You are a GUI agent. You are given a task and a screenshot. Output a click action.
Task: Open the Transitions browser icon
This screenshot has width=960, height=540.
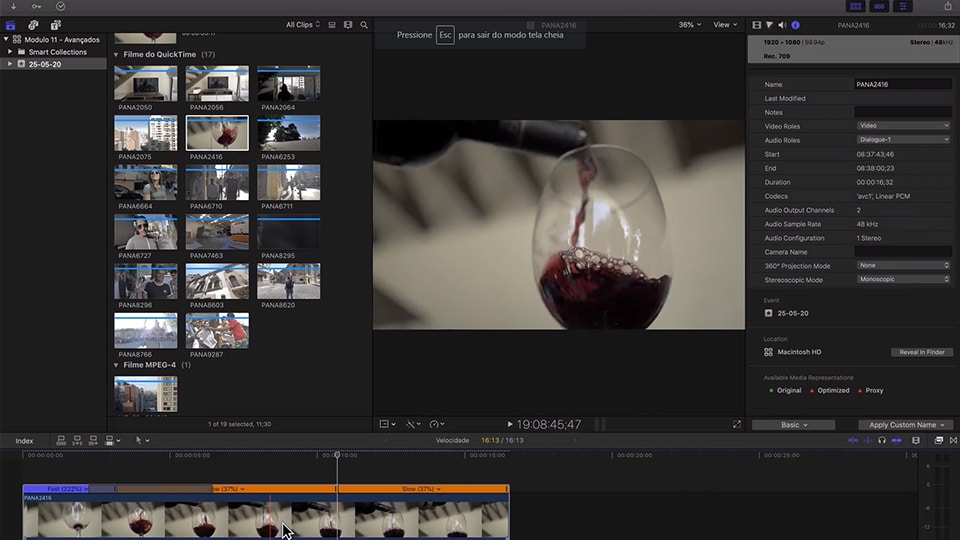(953, 440)
